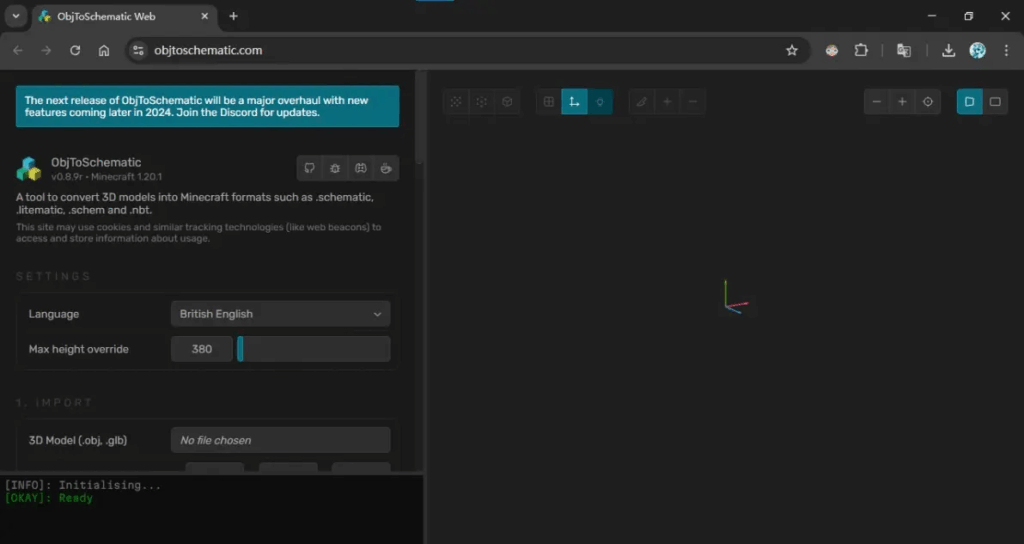Reload the objtoschematic.com page
1024x544 pixels.
75,50
